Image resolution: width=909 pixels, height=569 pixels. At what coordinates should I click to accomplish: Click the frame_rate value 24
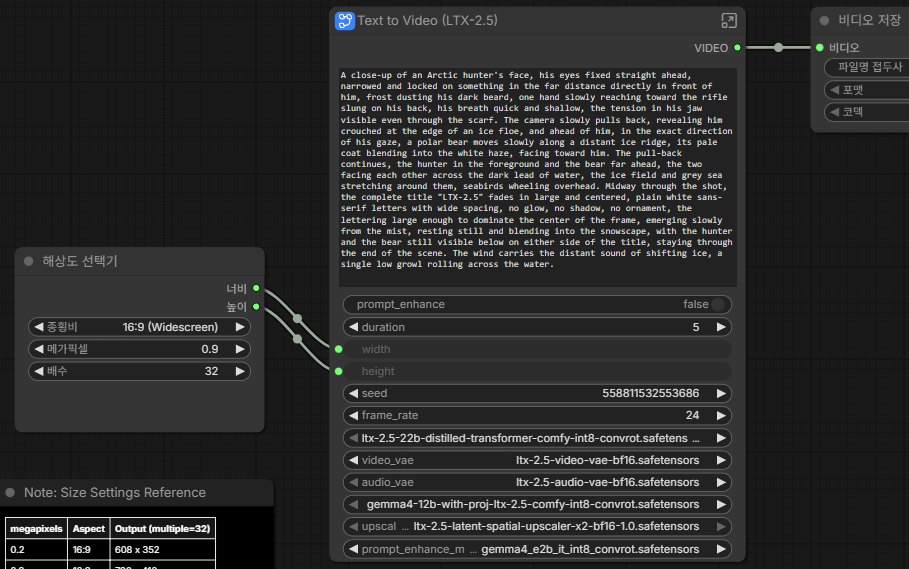click(692, 415)
